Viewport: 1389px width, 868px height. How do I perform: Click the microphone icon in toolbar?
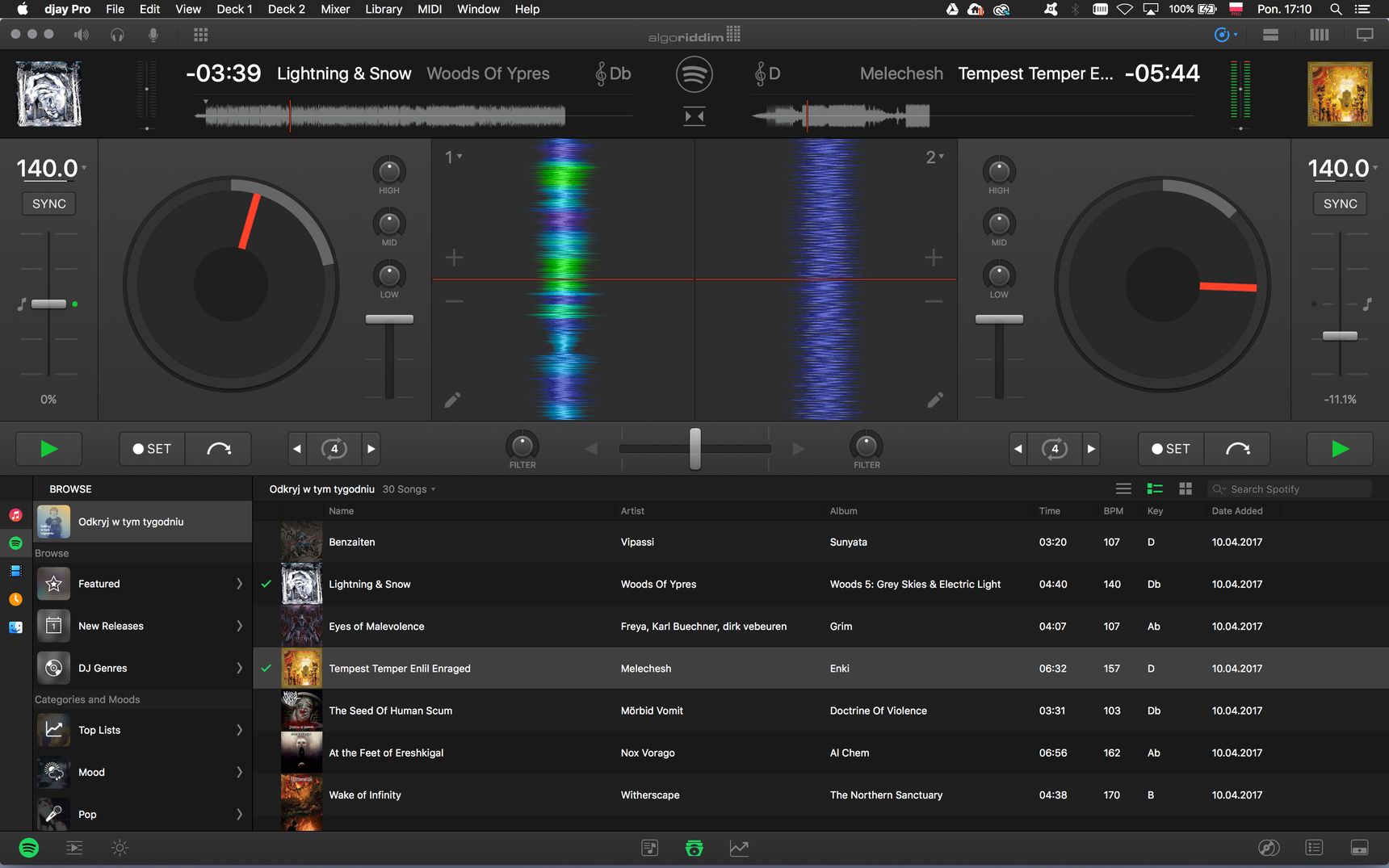[x=153, y=35]
